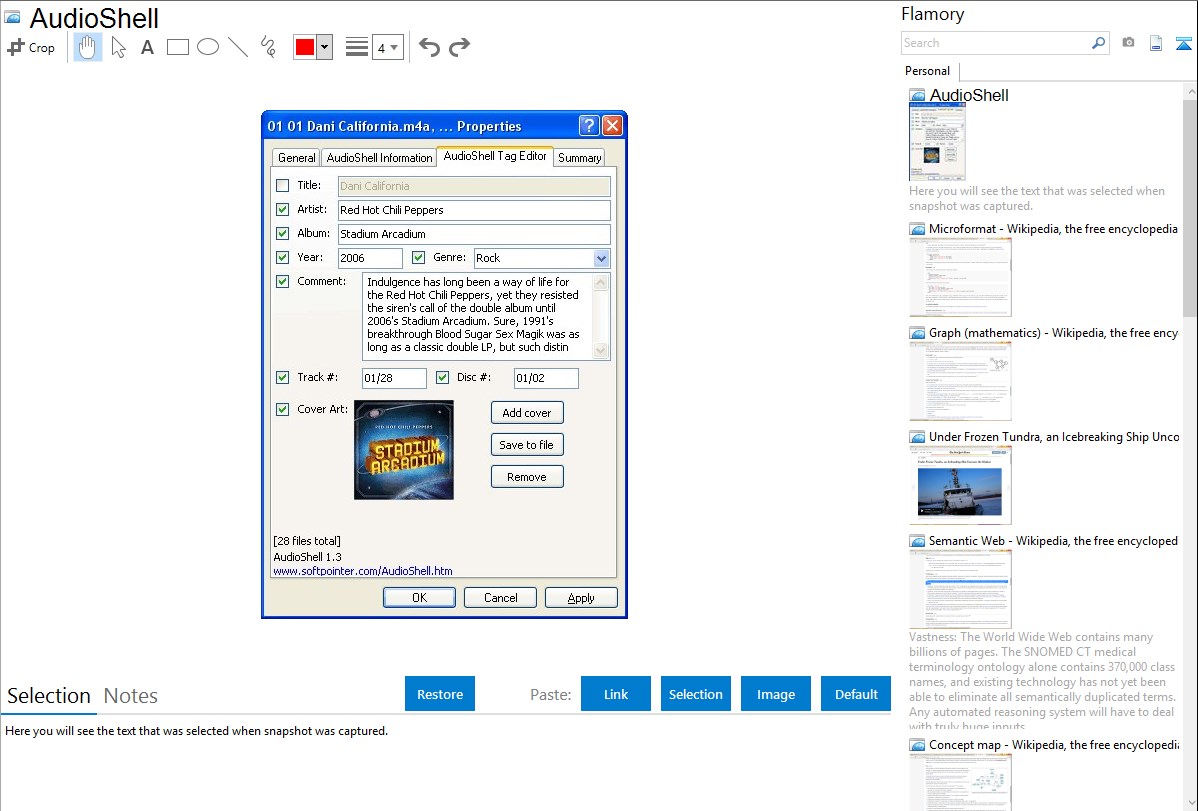
Task: Uncheck the Artist checkbox
Action: point(283,209)
